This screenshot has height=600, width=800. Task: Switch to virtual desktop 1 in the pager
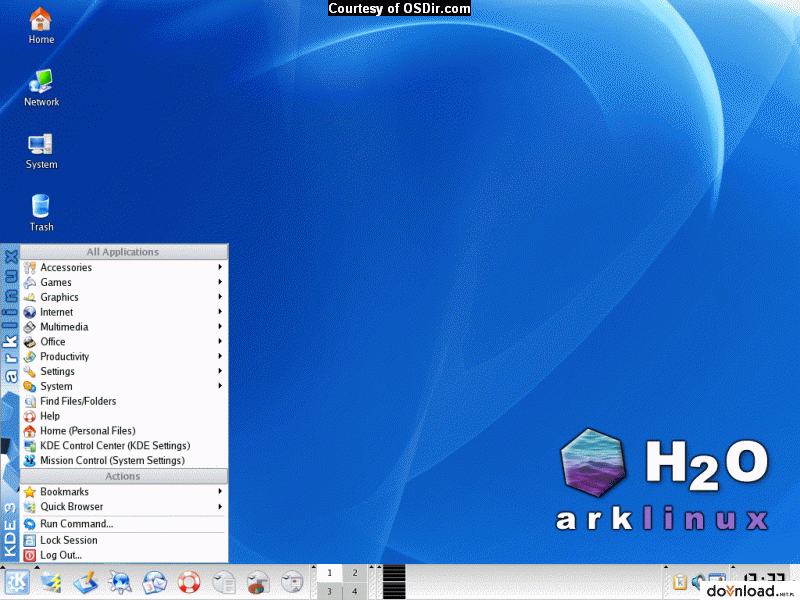[x=330, y=573]
